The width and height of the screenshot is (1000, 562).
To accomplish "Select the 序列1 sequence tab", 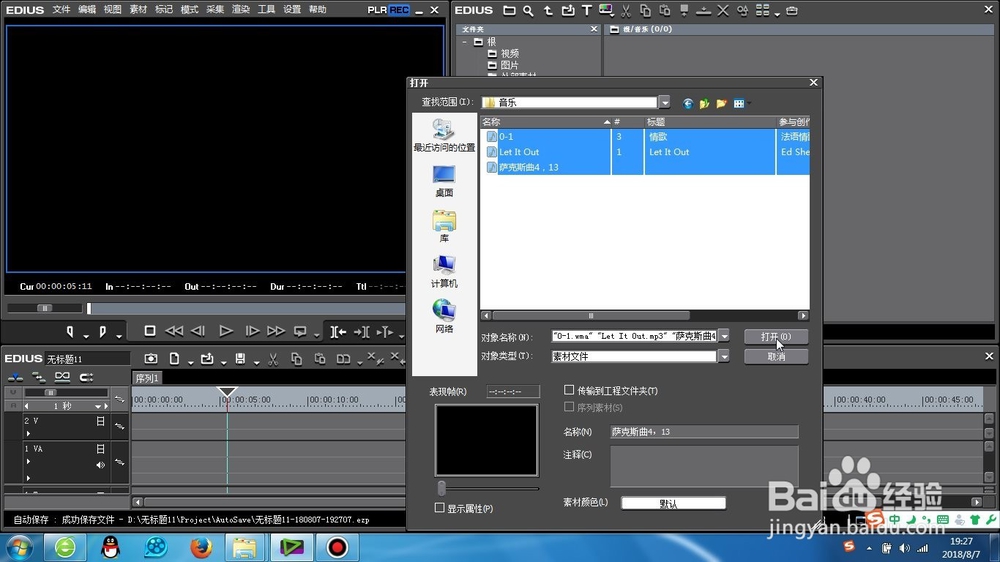I will coord(147,378).
